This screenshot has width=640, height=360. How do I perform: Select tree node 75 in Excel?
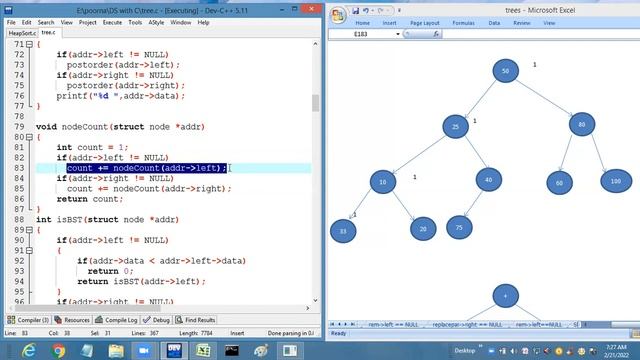tap(459, 227)
